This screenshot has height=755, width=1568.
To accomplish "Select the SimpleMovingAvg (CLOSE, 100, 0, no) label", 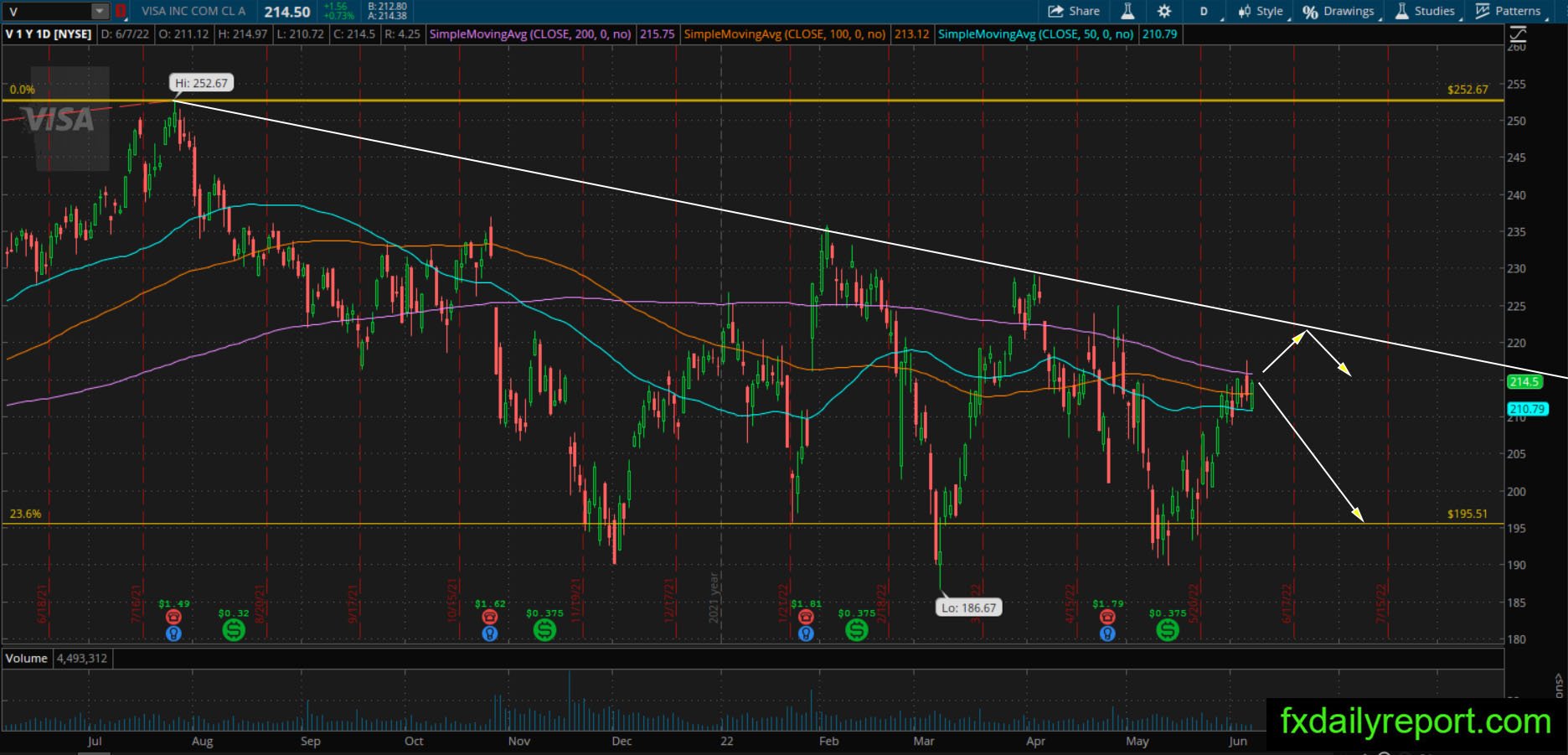I will coord(785,34).
